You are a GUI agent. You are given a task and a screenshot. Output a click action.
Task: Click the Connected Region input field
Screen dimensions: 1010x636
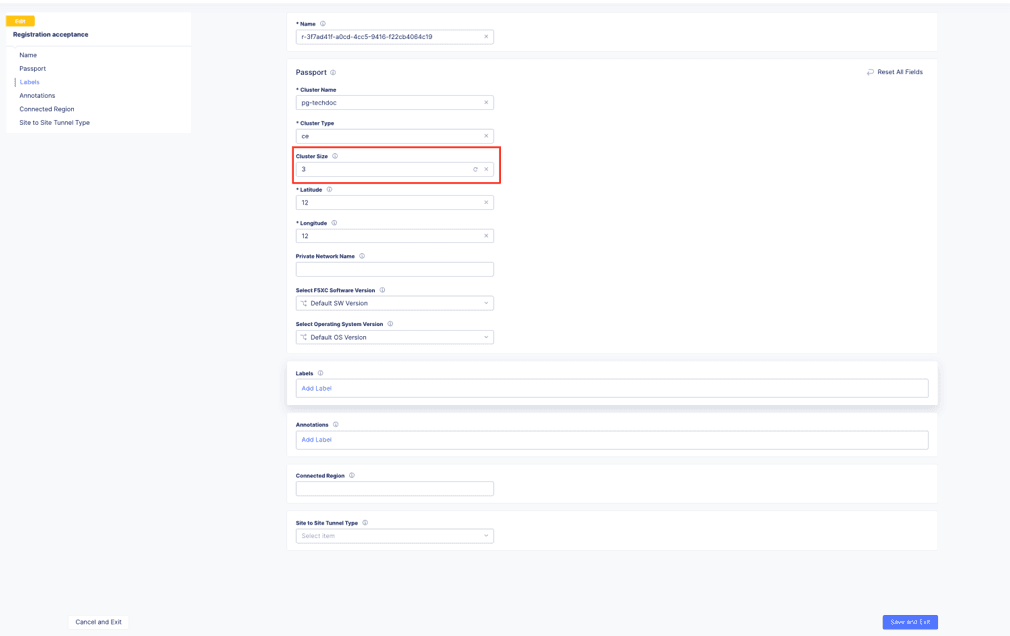click(x=394, y=489)
